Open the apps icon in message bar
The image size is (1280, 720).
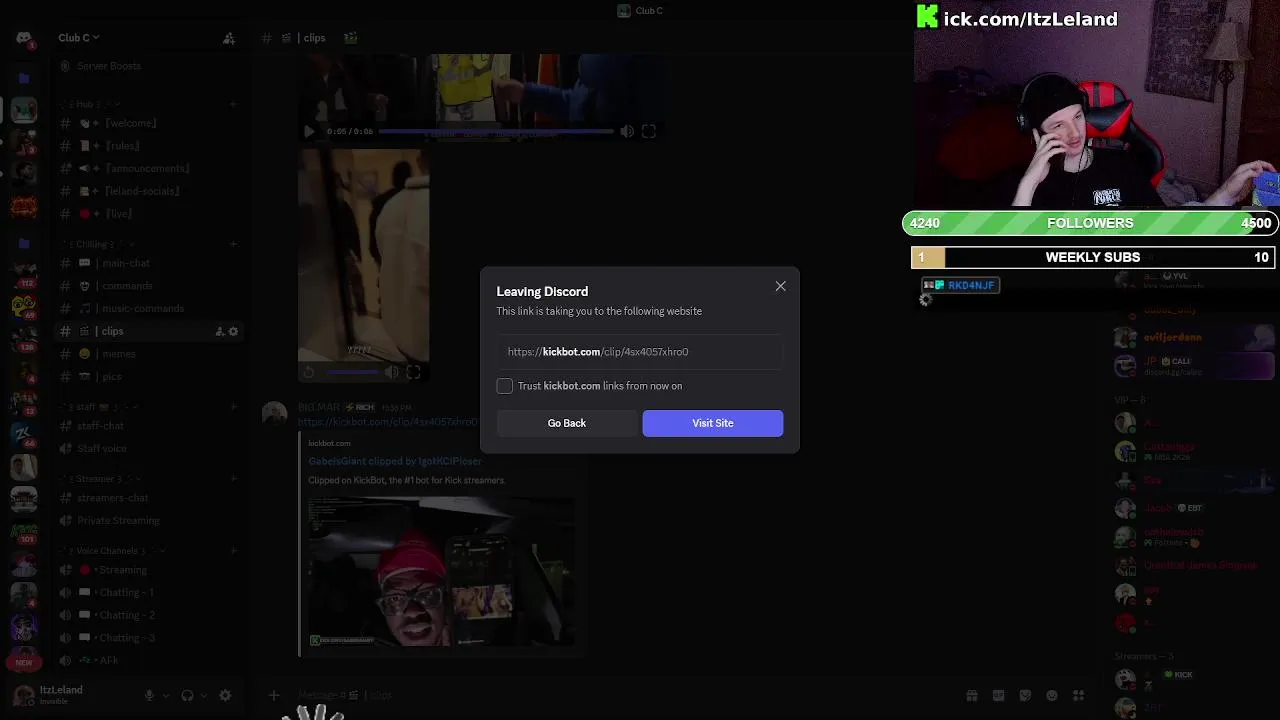(x=1079, y=696)
